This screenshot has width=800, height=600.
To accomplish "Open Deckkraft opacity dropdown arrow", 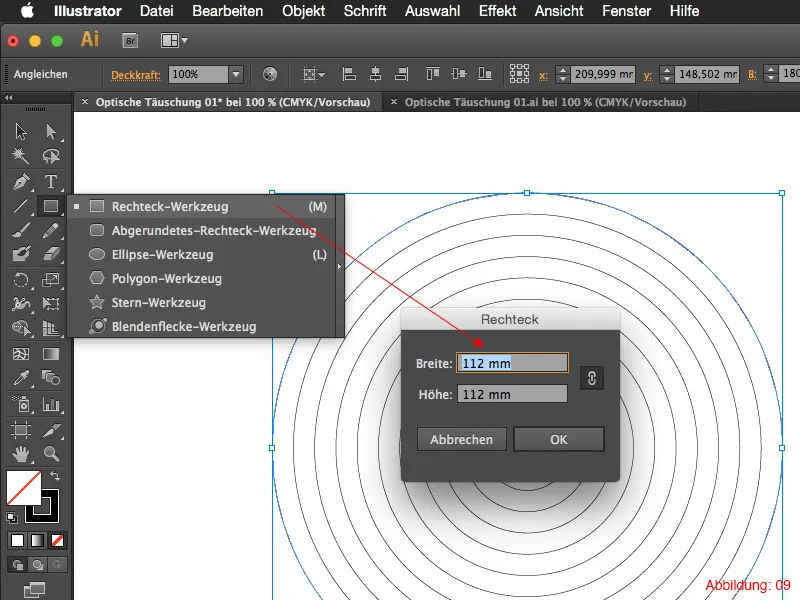I will coord(236,74).
